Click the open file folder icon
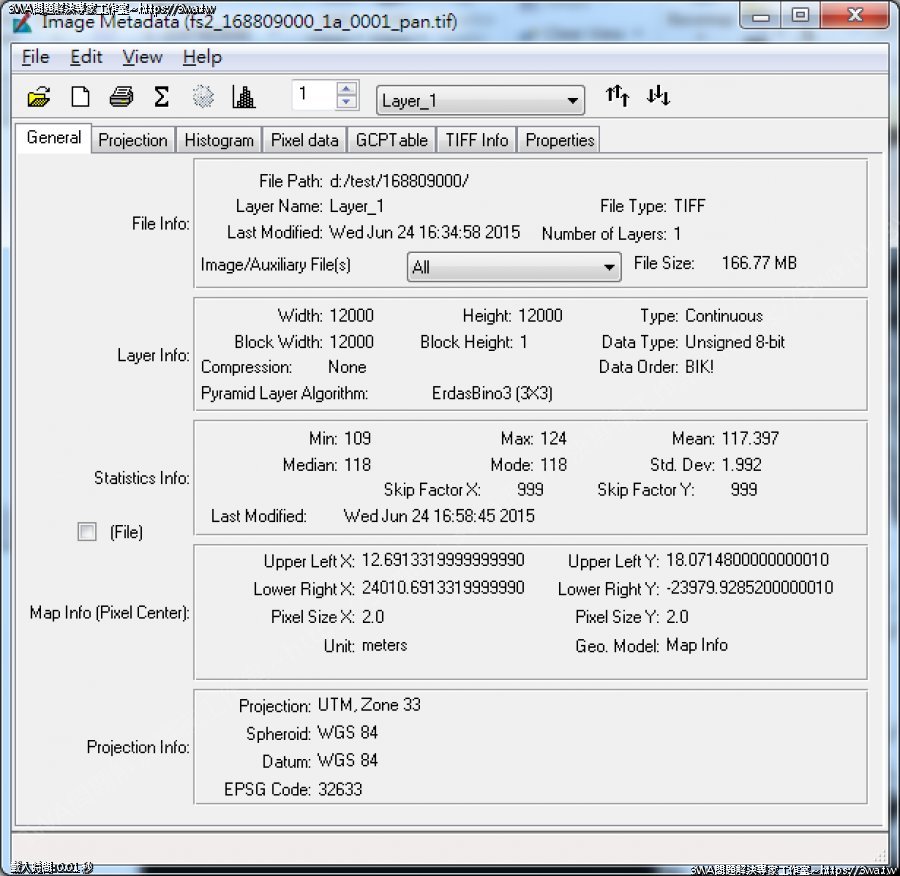Screen dimensions: 900x876 39,97
